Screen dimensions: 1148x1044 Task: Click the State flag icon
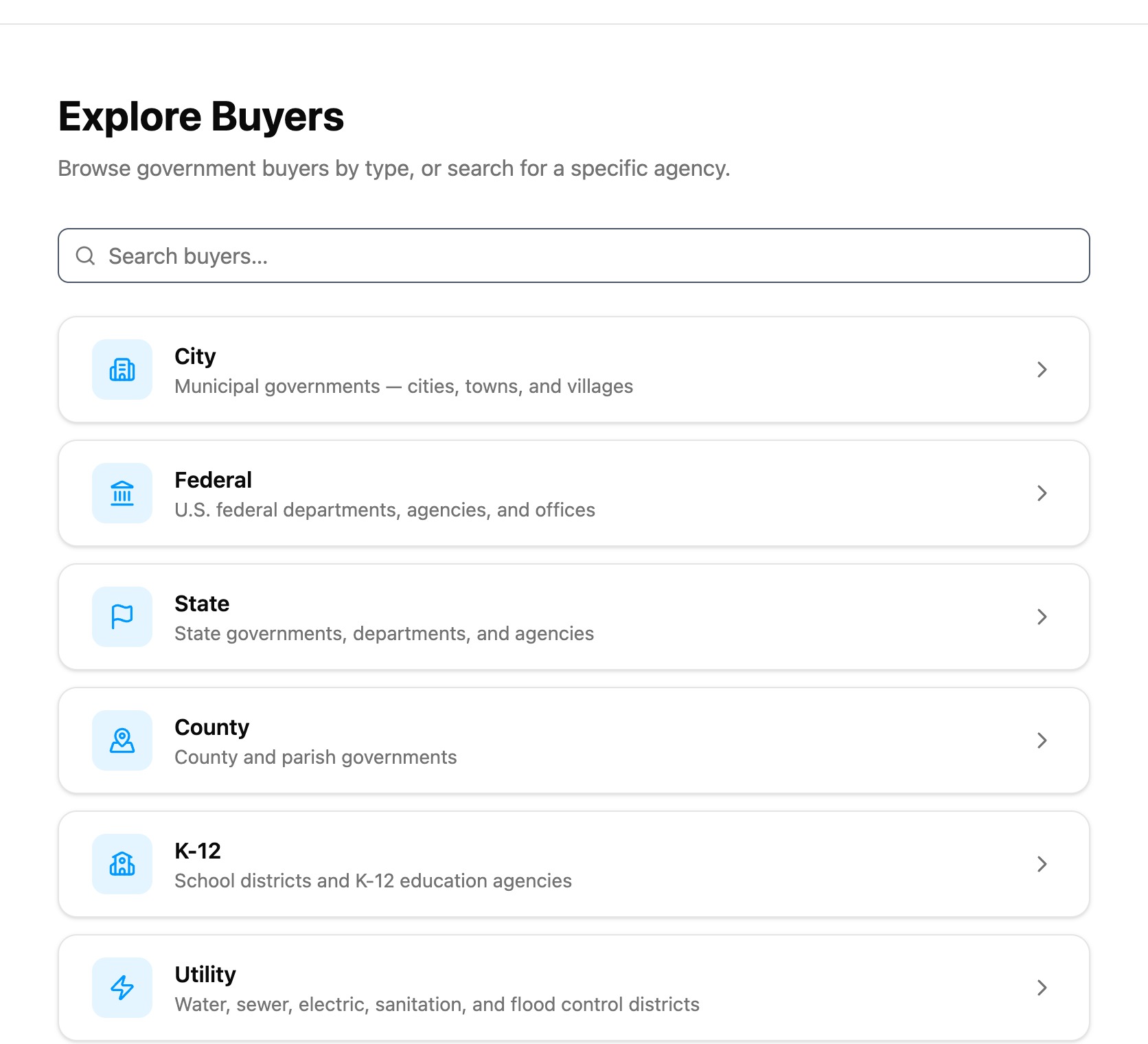pos(122,617)
